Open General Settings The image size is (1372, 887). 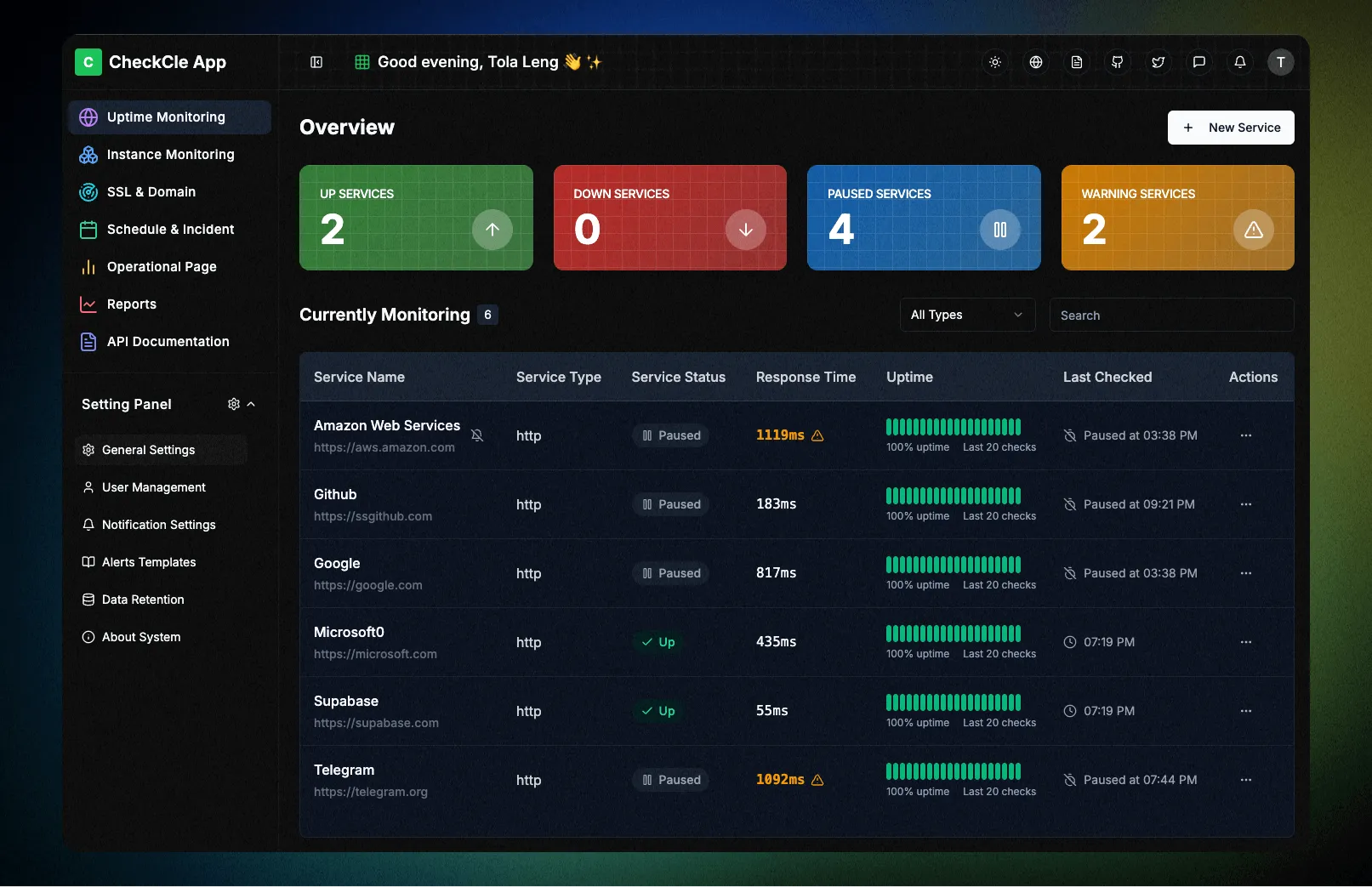tap(161, 450)
